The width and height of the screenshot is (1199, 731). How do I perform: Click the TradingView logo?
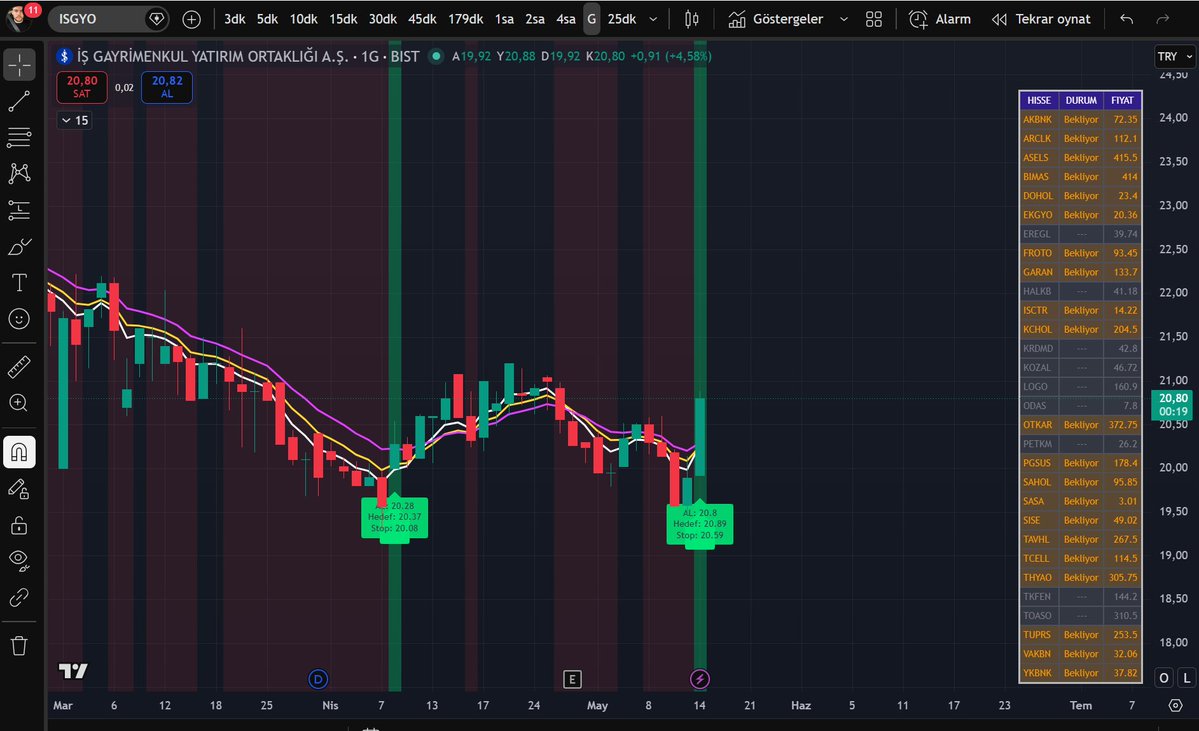tap(73, 671)
